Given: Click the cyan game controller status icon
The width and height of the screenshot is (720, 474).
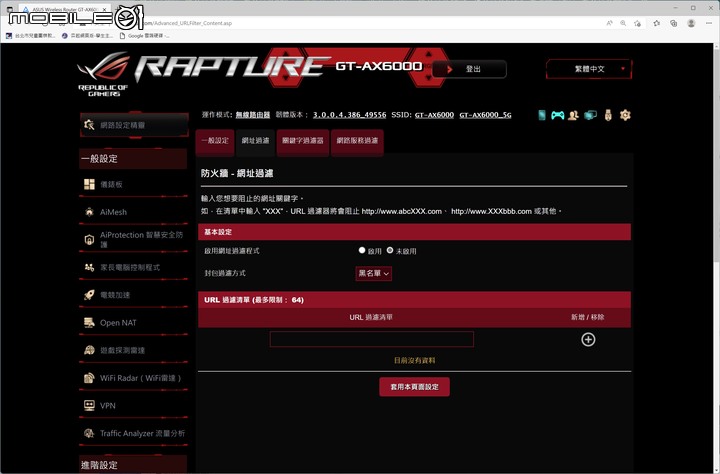Looking at the screenshot, I should click(557, 115).
